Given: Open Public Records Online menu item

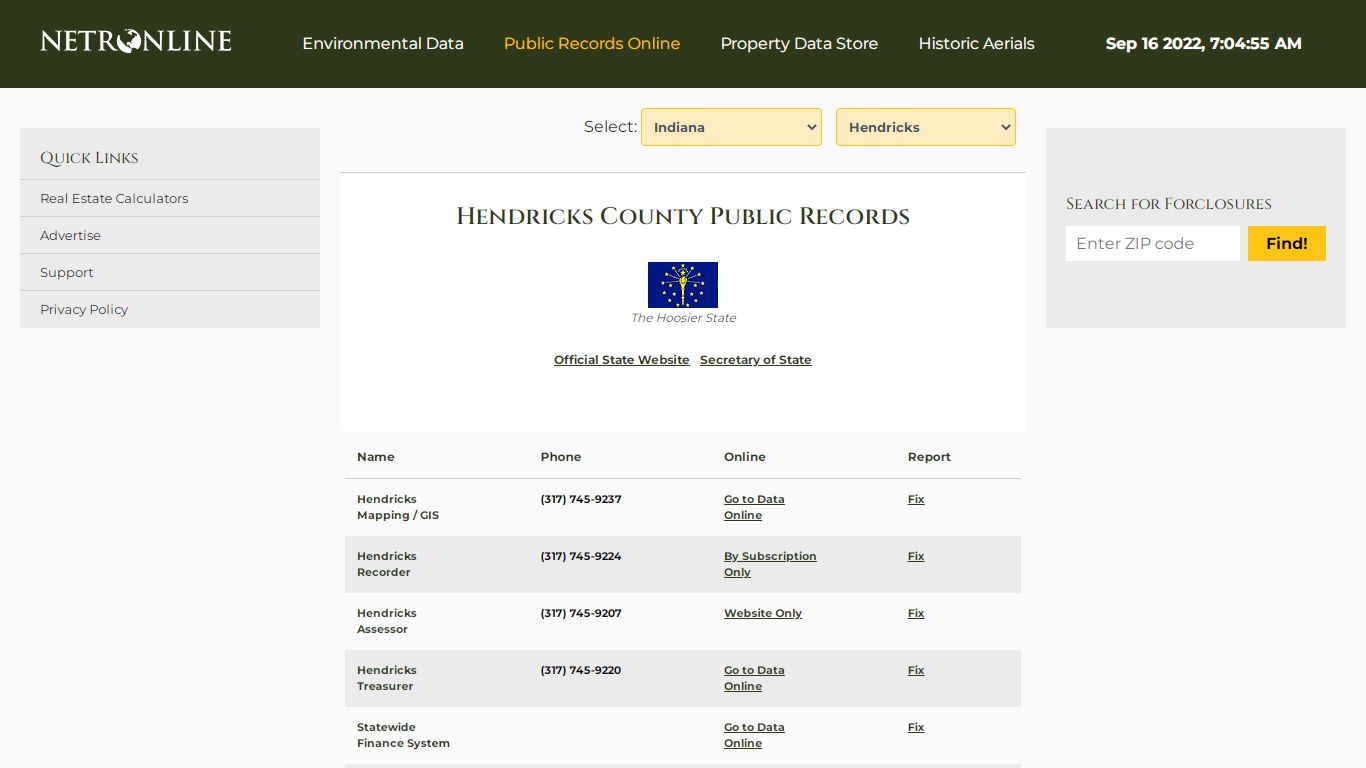Looking at the screenshot, I should (x=592, y=44).
